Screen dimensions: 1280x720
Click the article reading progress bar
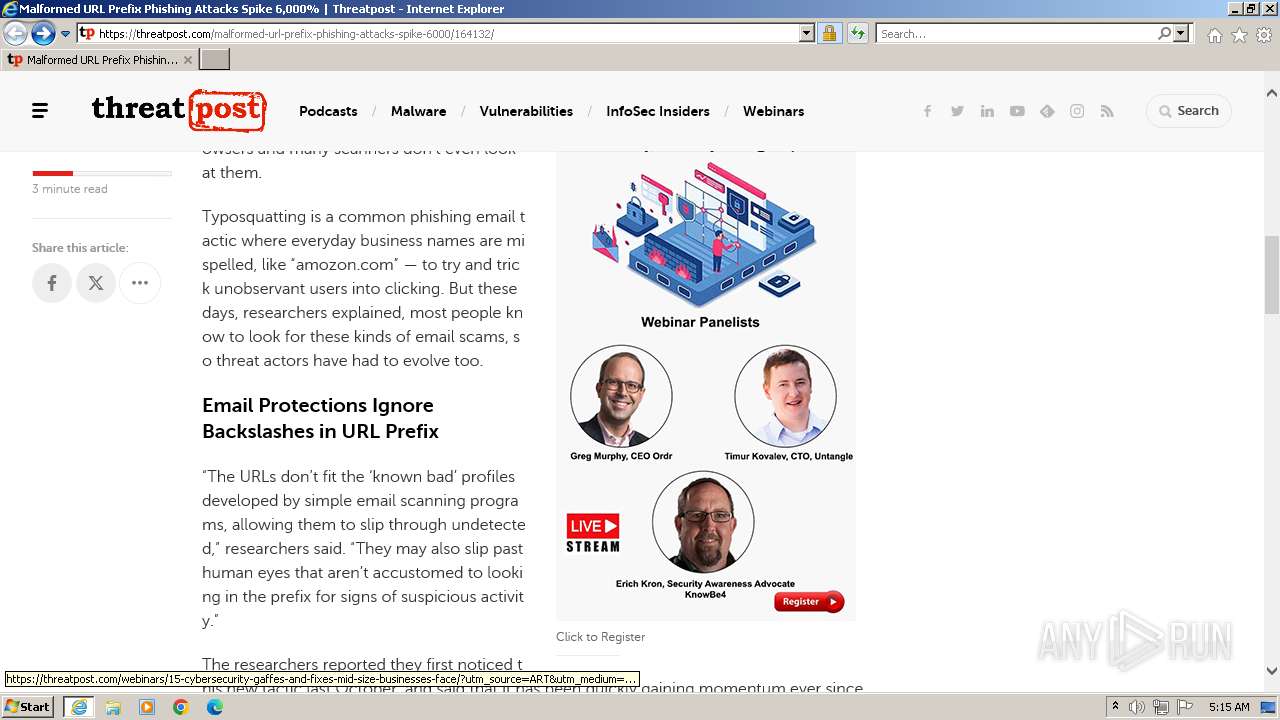pos(102,174)
